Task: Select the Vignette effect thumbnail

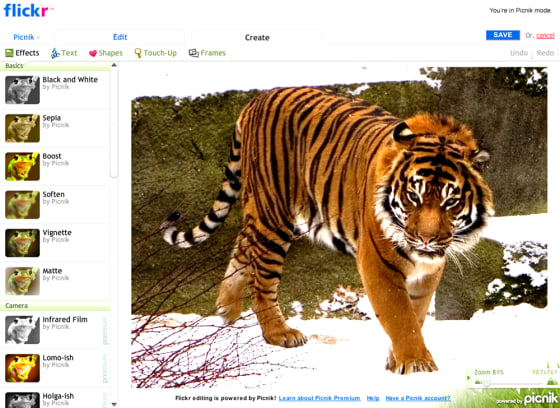Action: pyautogui.click(x=22, y=243)
